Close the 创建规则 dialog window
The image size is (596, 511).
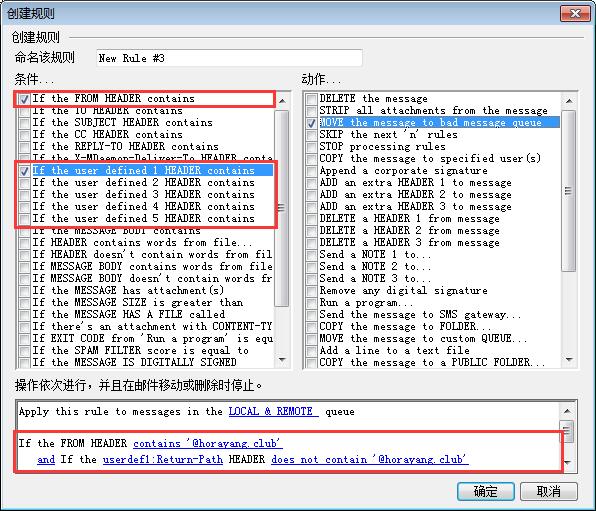(575, 14)
